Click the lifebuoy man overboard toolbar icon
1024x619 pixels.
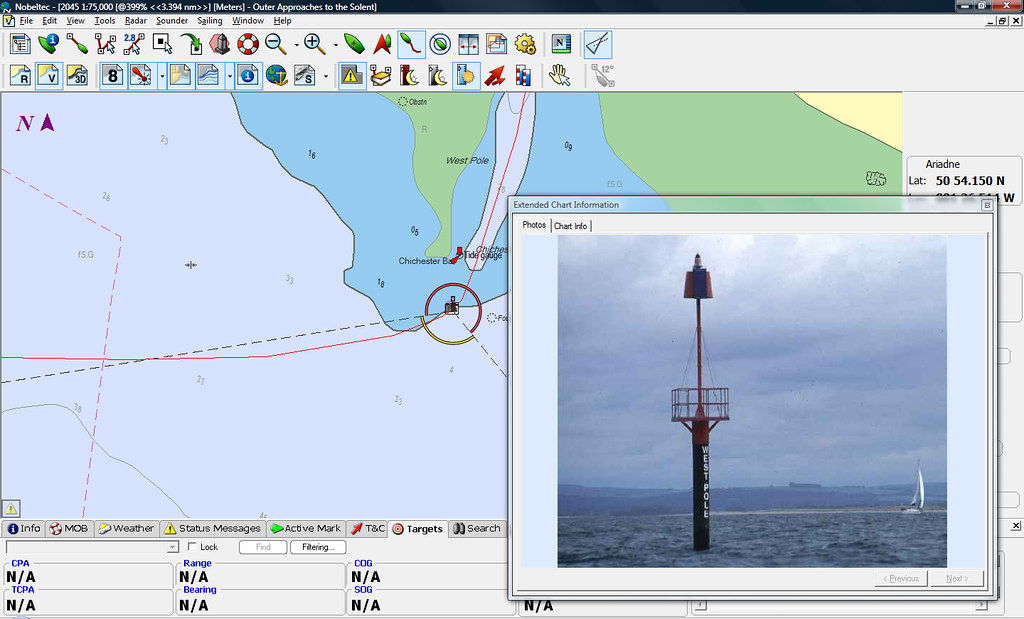click(248, 44)
